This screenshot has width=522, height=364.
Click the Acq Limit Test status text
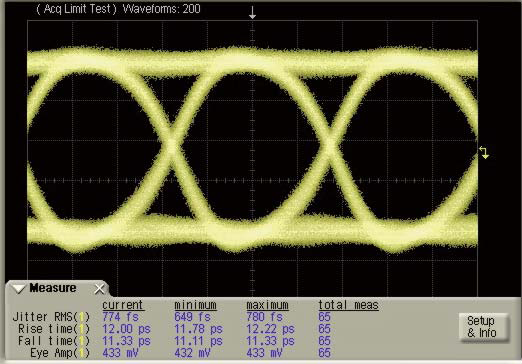tap(76, 9)
